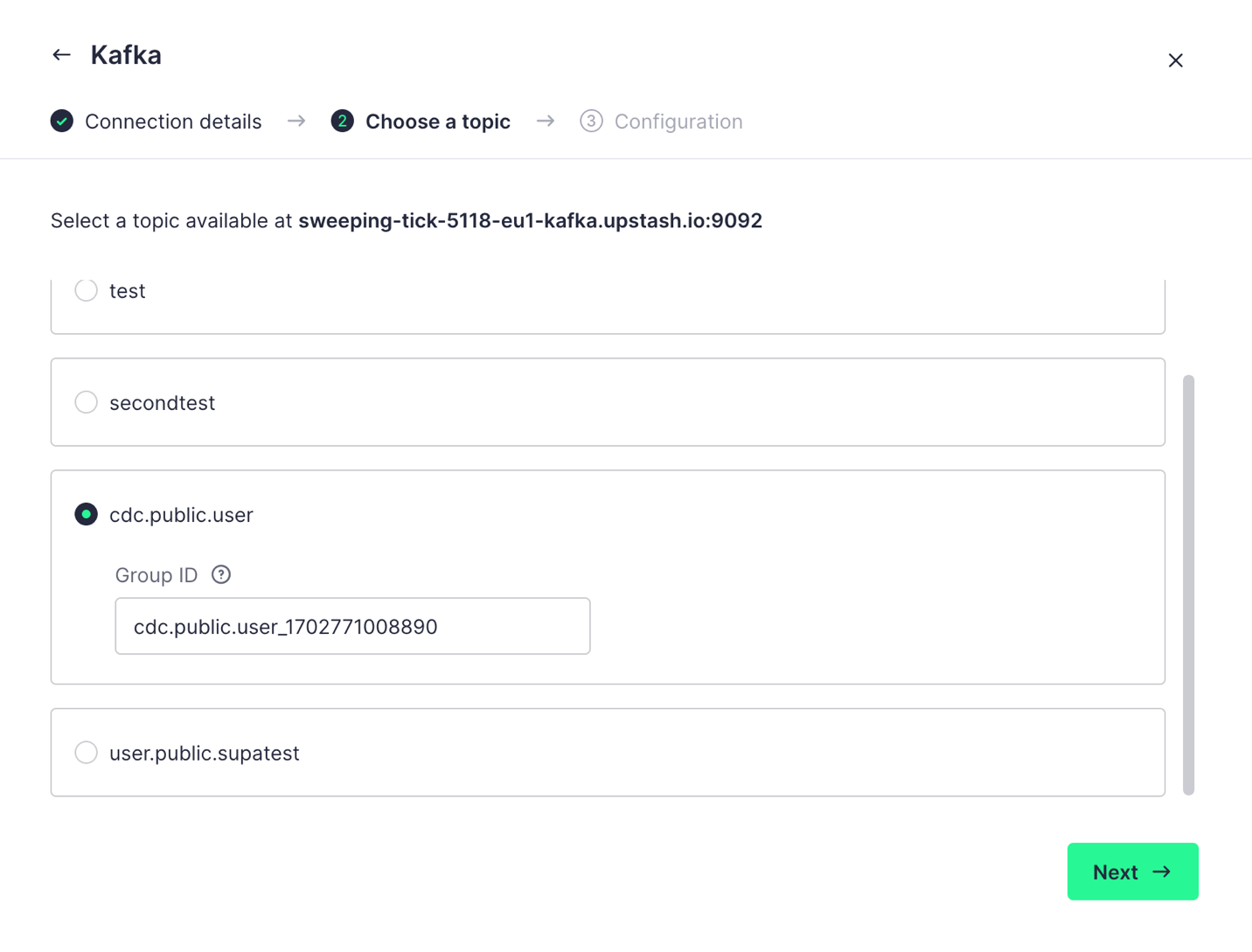
Task: Click the arrow before the Configuration step
Action: [x=546, y=121]
